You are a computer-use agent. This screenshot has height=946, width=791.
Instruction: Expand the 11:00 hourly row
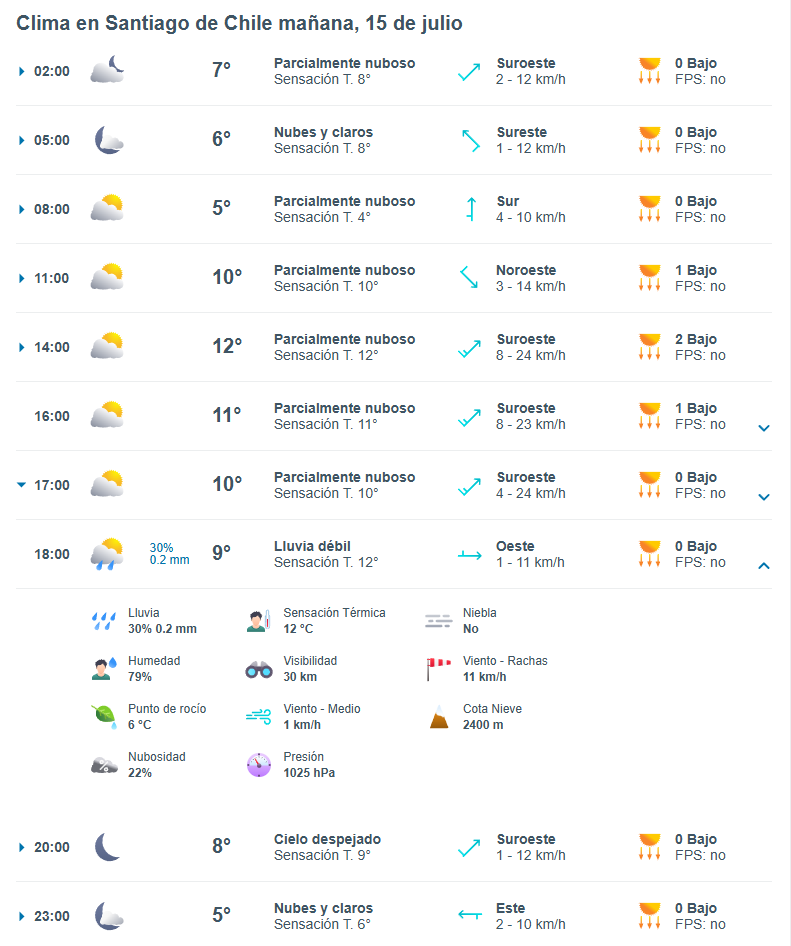coord(22,278)
